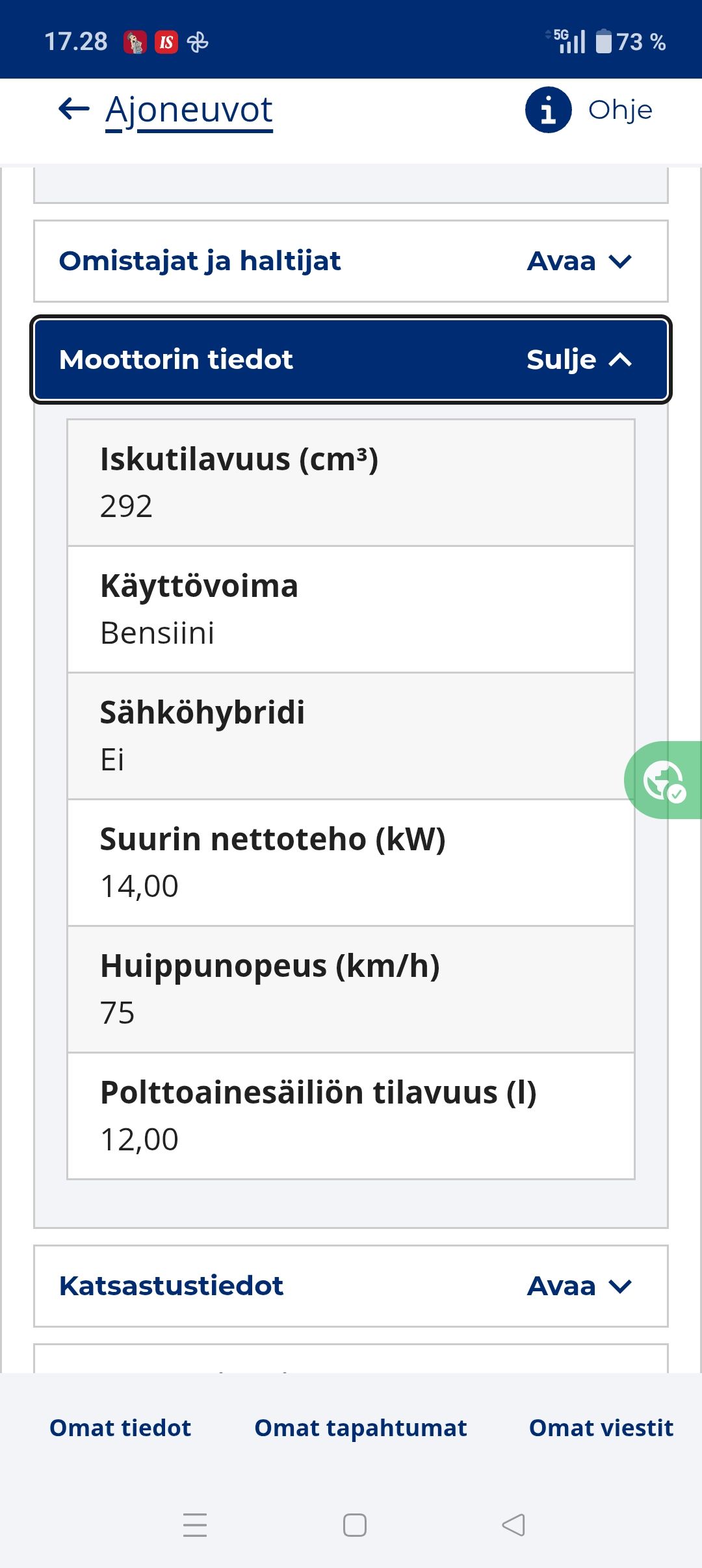
Task: Follow the Ajoneuvot link
Action: pos(189,110)
